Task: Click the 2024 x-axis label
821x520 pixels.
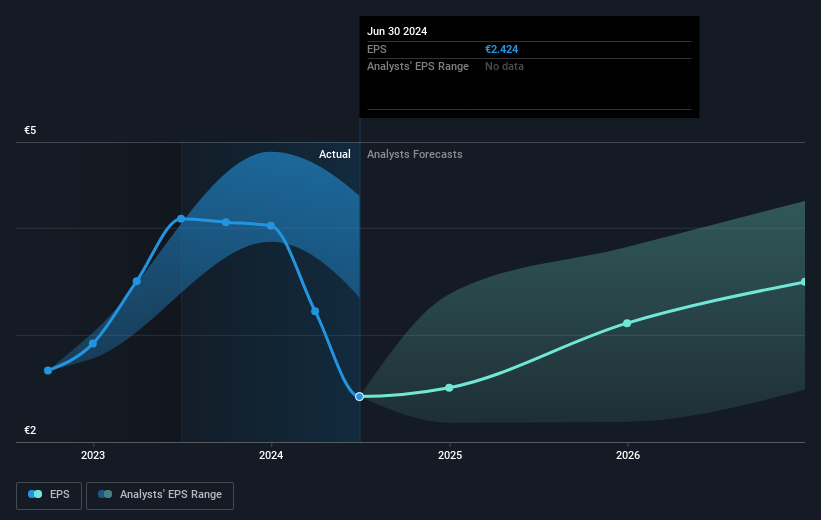Action: tap(271, 455)
